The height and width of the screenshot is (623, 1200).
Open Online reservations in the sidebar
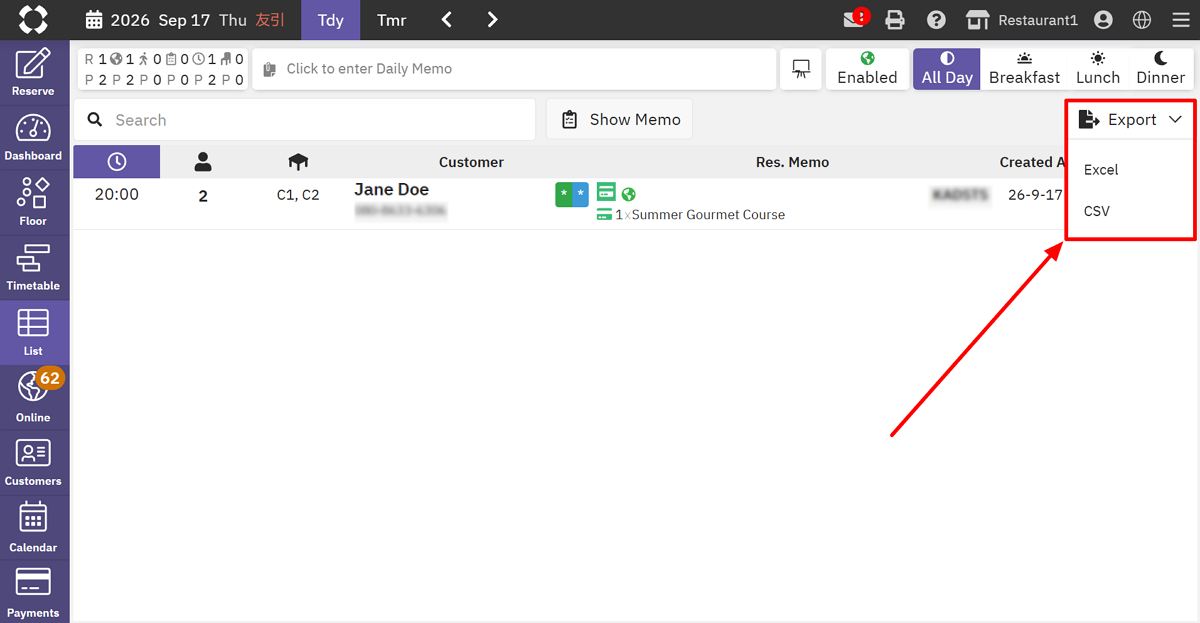33,397
